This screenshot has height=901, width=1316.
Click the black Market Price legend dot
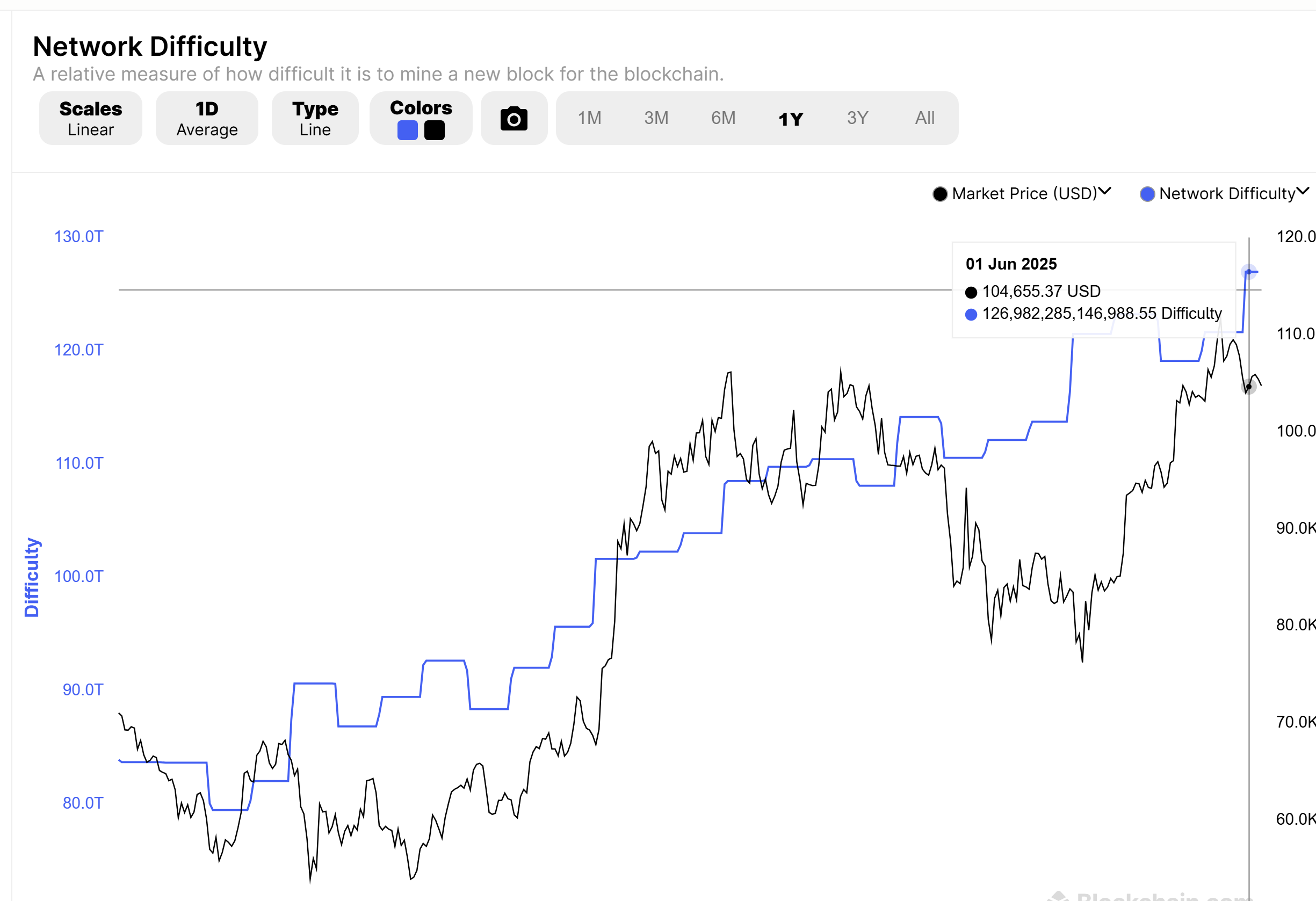click(940, 194)
